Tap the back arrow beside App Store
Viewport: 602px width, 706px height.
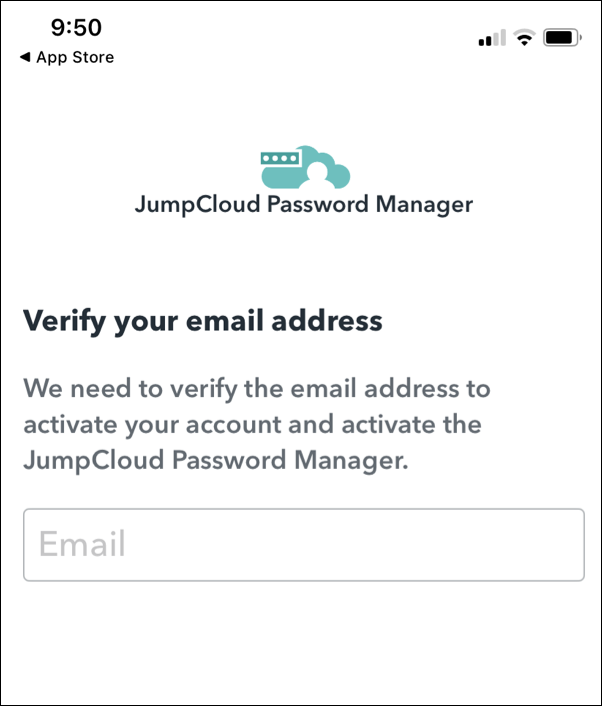coord(25,58)
